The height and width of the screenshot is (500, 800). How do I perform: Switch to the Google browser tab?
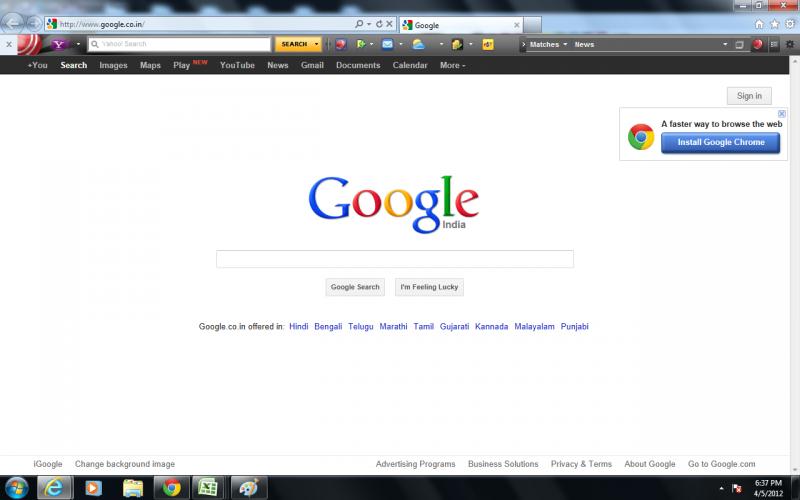pyautogui.click(x=462, y=24)
